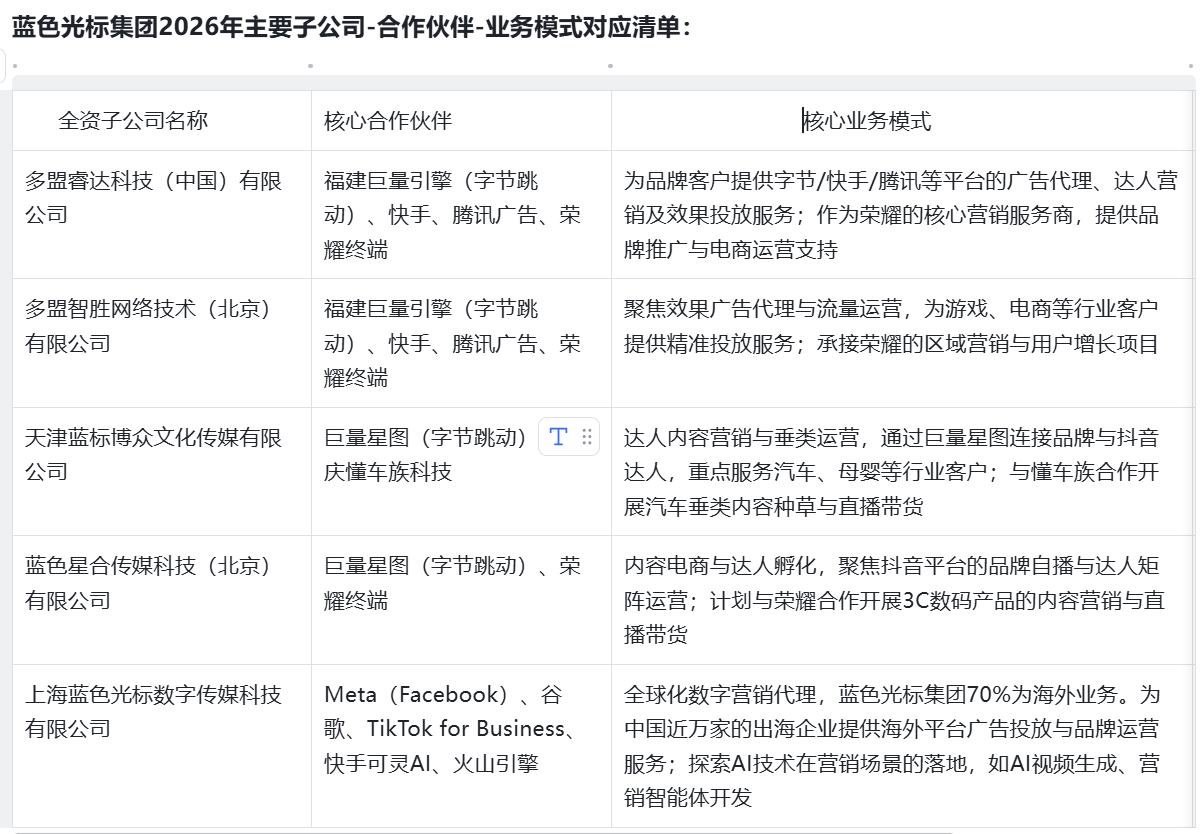Screen dimensions: 1200x834
Task: Click the six-dot drag handle icon
Action: point(587,436)
